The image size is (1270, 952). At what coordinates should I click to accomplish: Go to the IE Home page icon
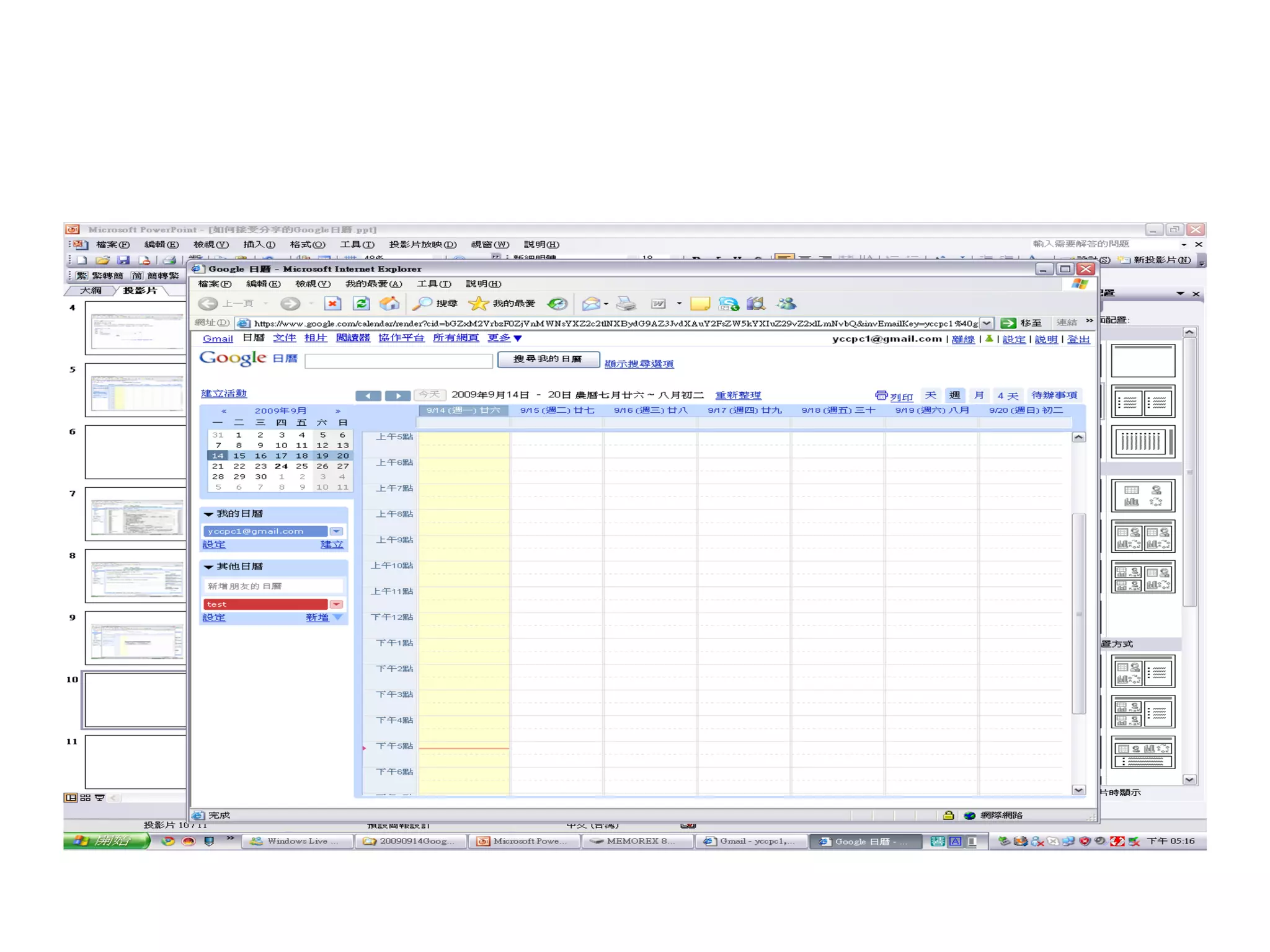[389, 303]
